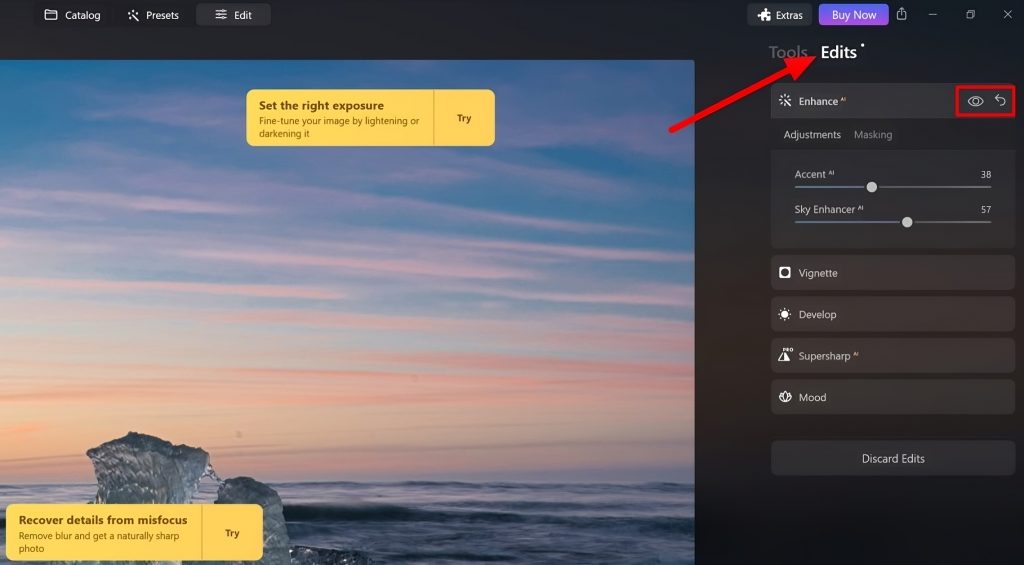
Task: Click the Mood lotus icon
Action: point(785,397)
